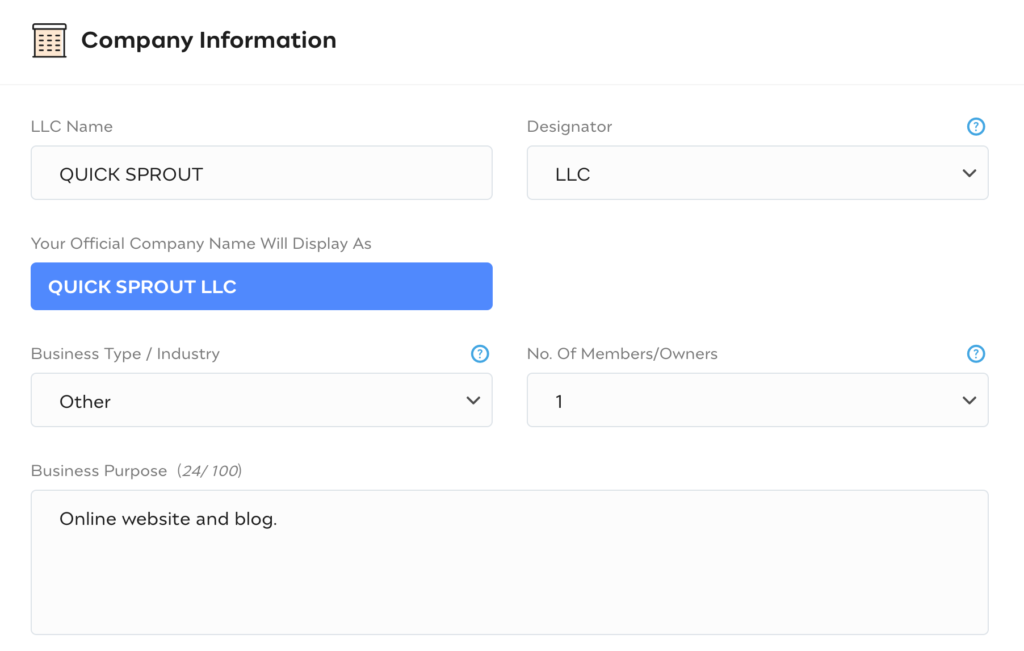Viewport: 1024px width, 651px height.
Task: Click 'Your Official Company Name Will Display As' text
Action: (201, 244)
